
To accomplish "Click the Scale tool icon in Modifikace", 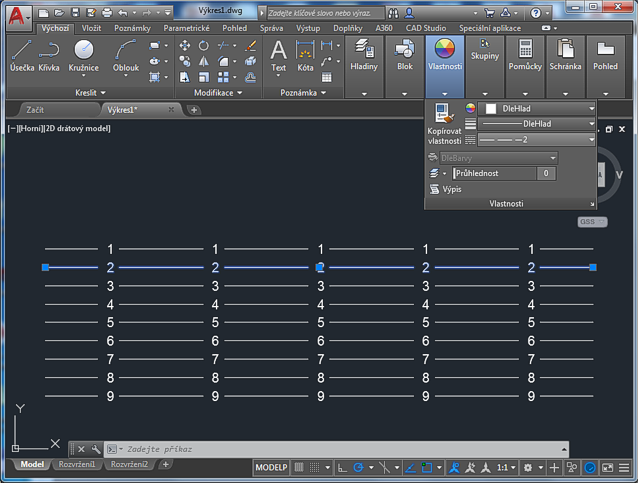I will click(x=203, y=77).
